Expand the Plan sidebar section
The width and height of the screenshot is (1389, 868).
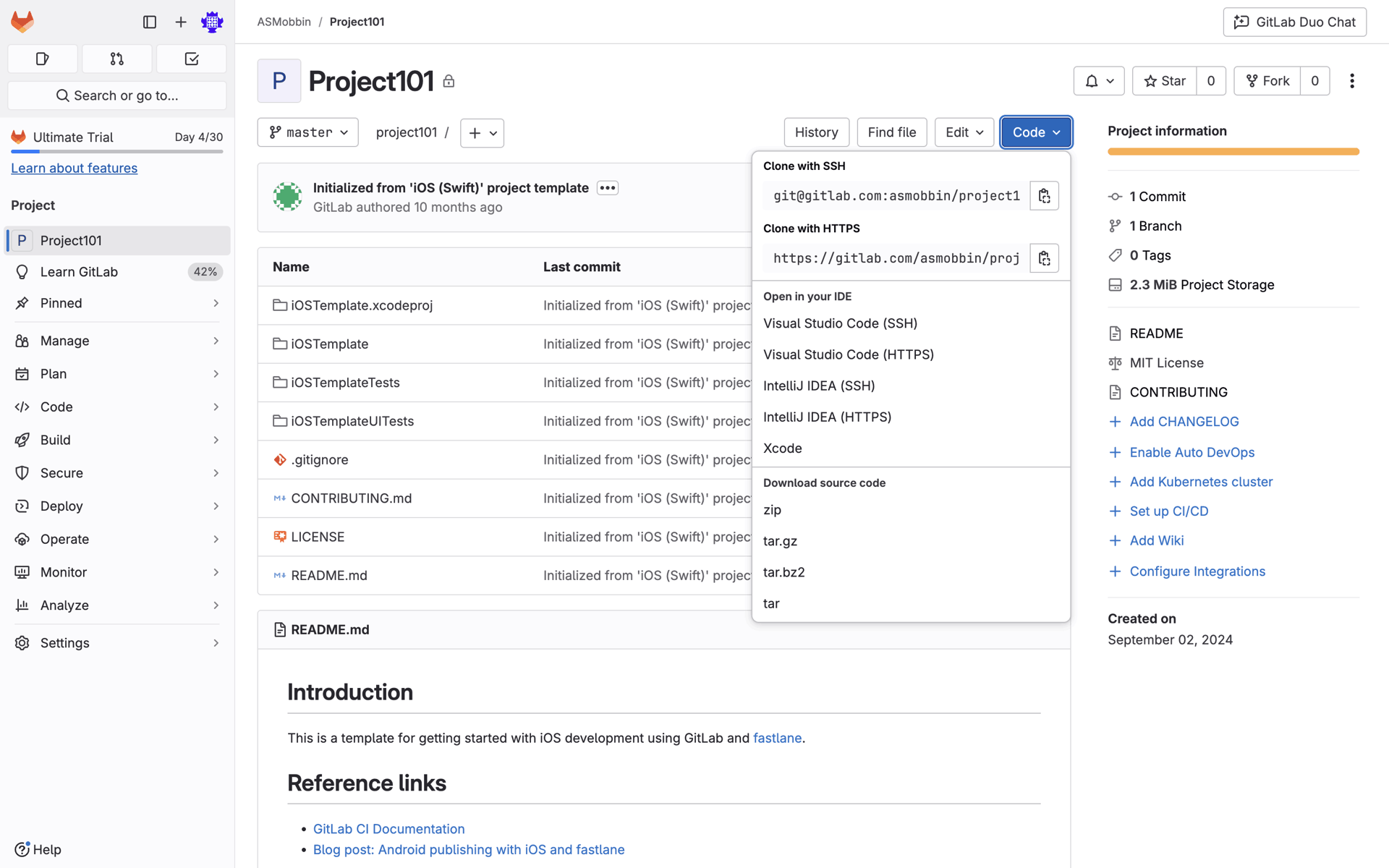coord(117,374)
